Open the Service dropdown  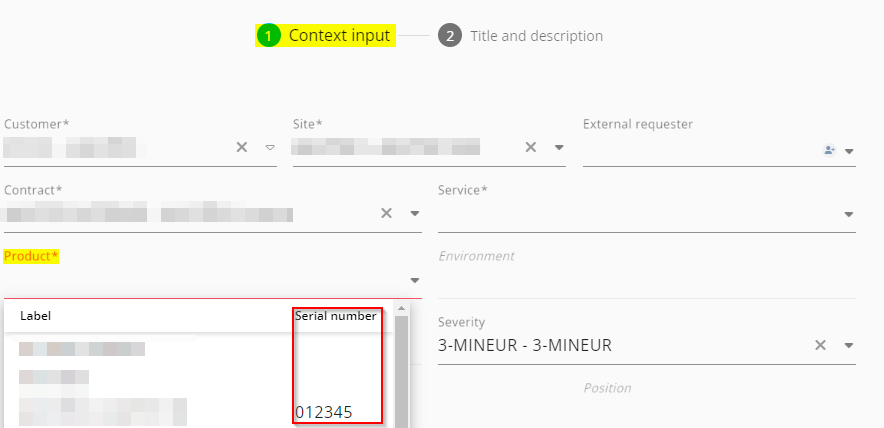pos(849,214)
